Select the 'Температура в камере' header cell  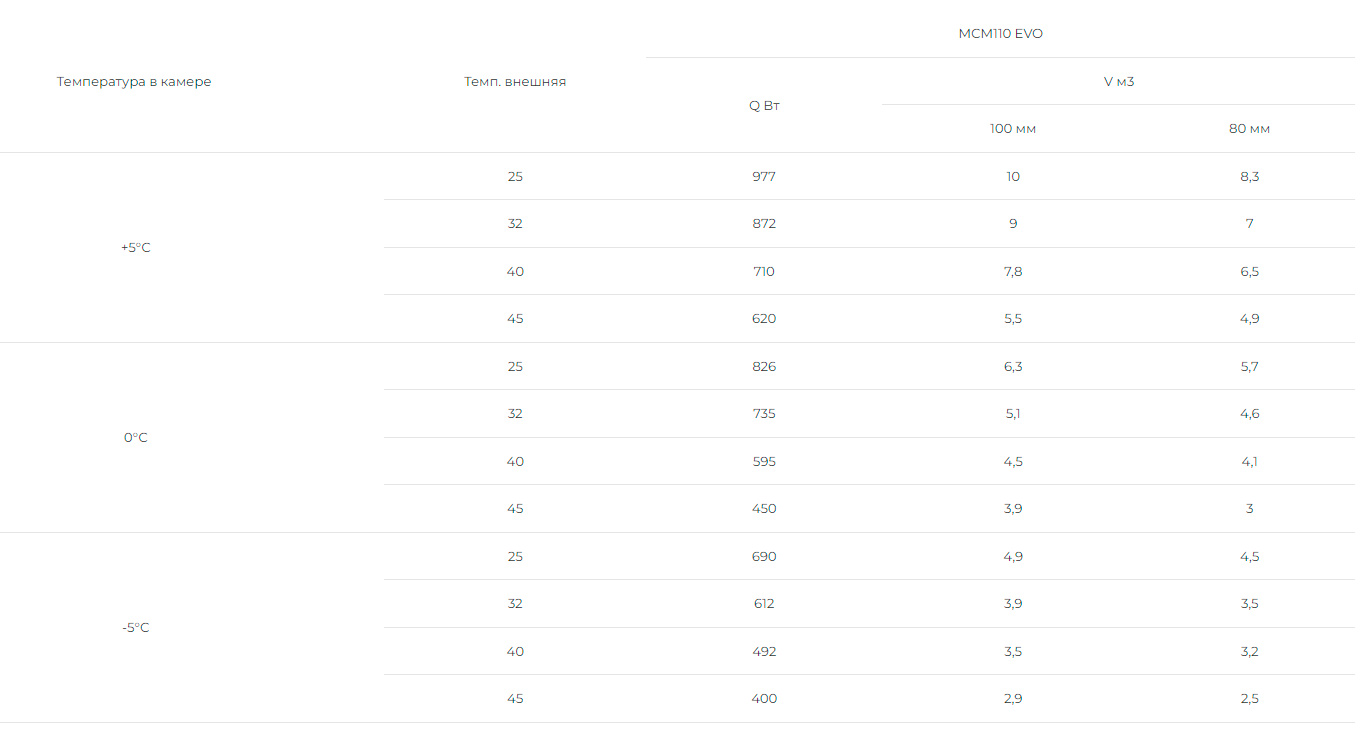[134, 82]
